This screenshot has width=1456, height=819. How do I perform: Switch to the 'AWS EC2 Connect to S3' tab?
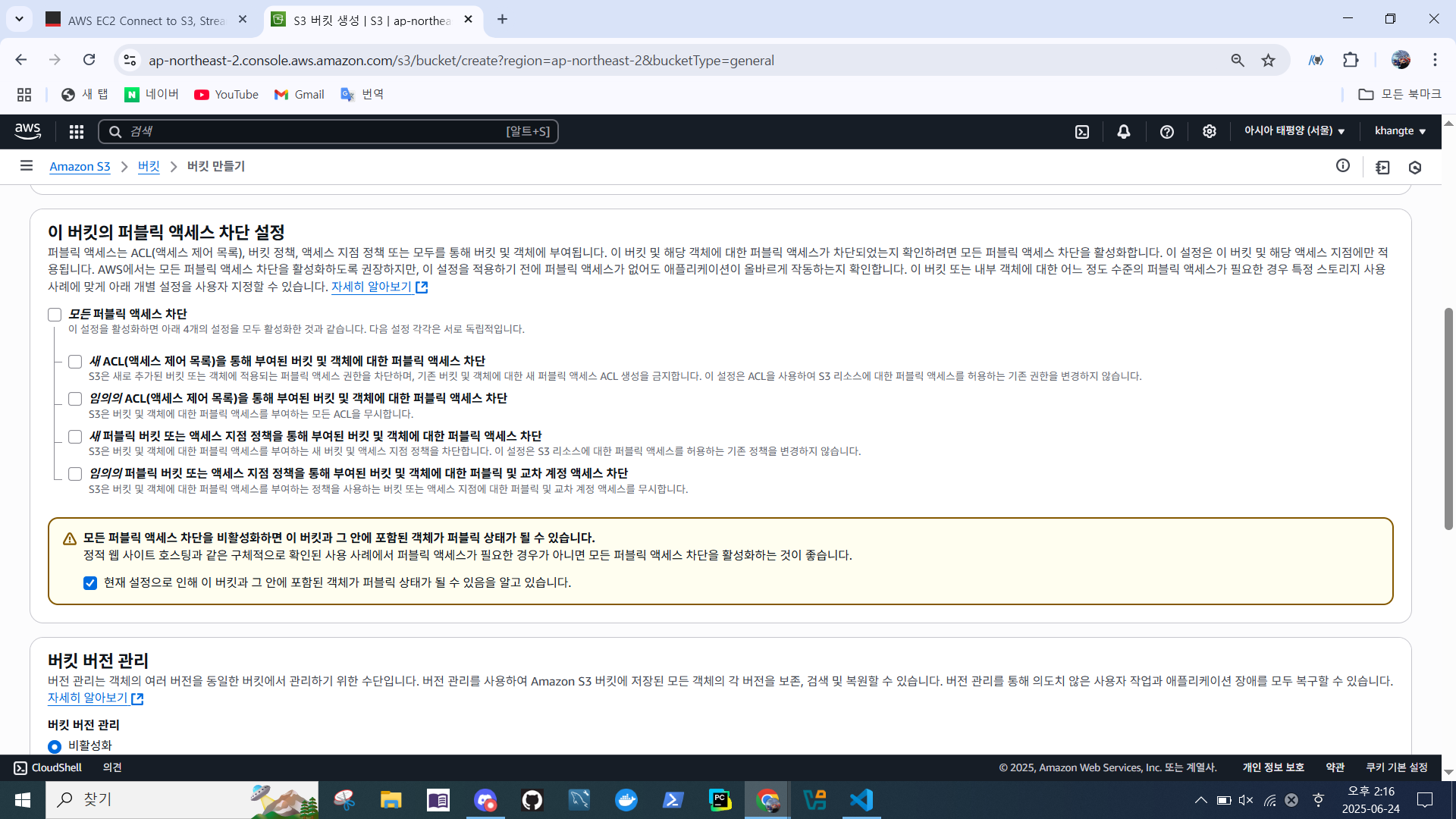coord(146,20)
